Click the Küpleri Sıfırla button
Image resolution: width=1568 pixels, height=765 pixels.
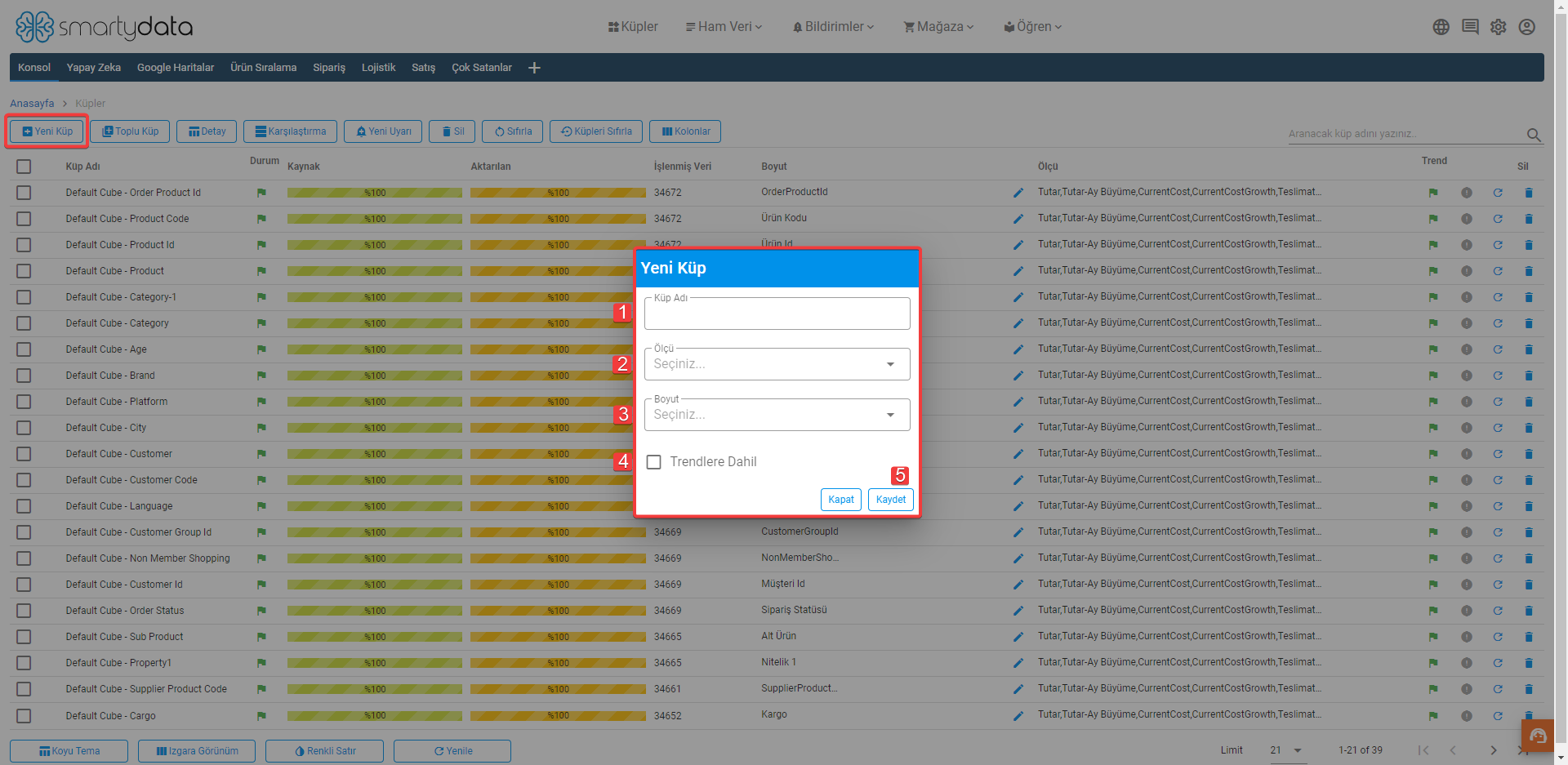(x=596, y=131)
